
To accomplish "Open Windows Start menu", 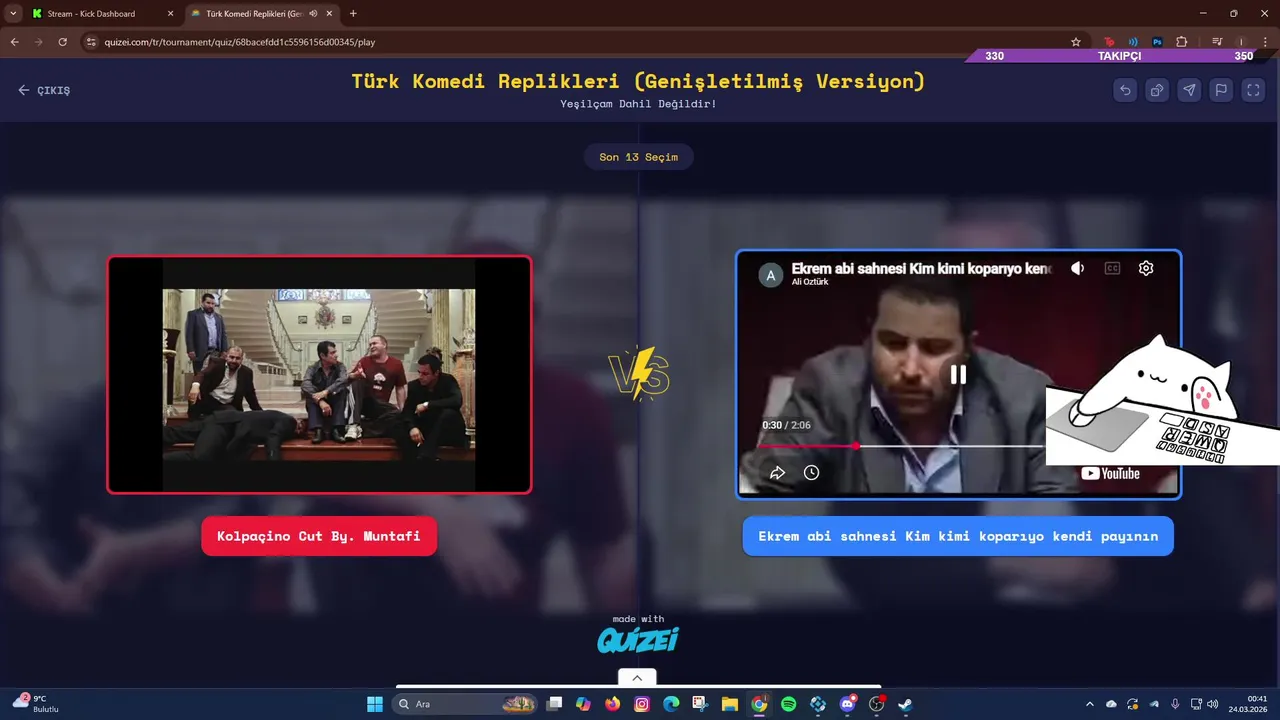I will tap(375, 704).
